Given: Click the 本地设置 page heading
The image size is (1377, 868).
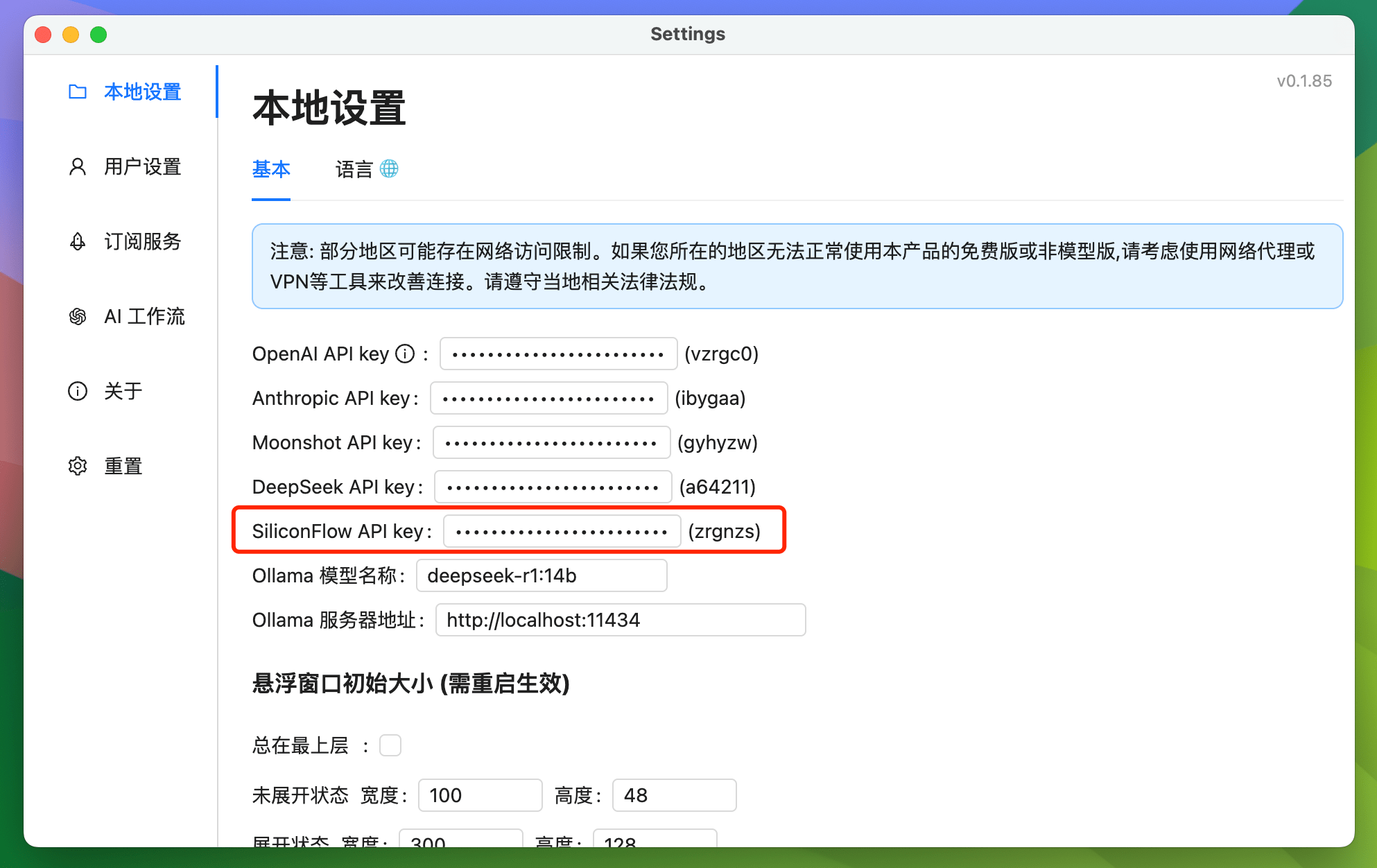Looking at the screenshot, I should pyautogui.click(x=329, y=108).
